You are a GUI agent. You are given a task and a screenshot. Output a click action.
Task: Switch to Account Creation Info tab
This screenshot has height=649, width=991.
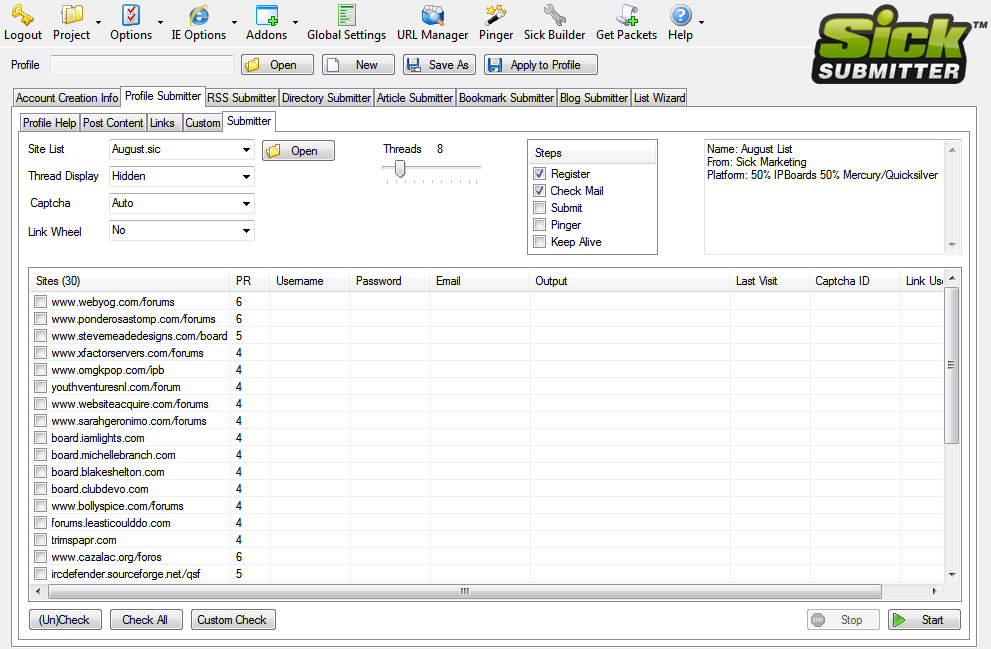tap(67, 98)
